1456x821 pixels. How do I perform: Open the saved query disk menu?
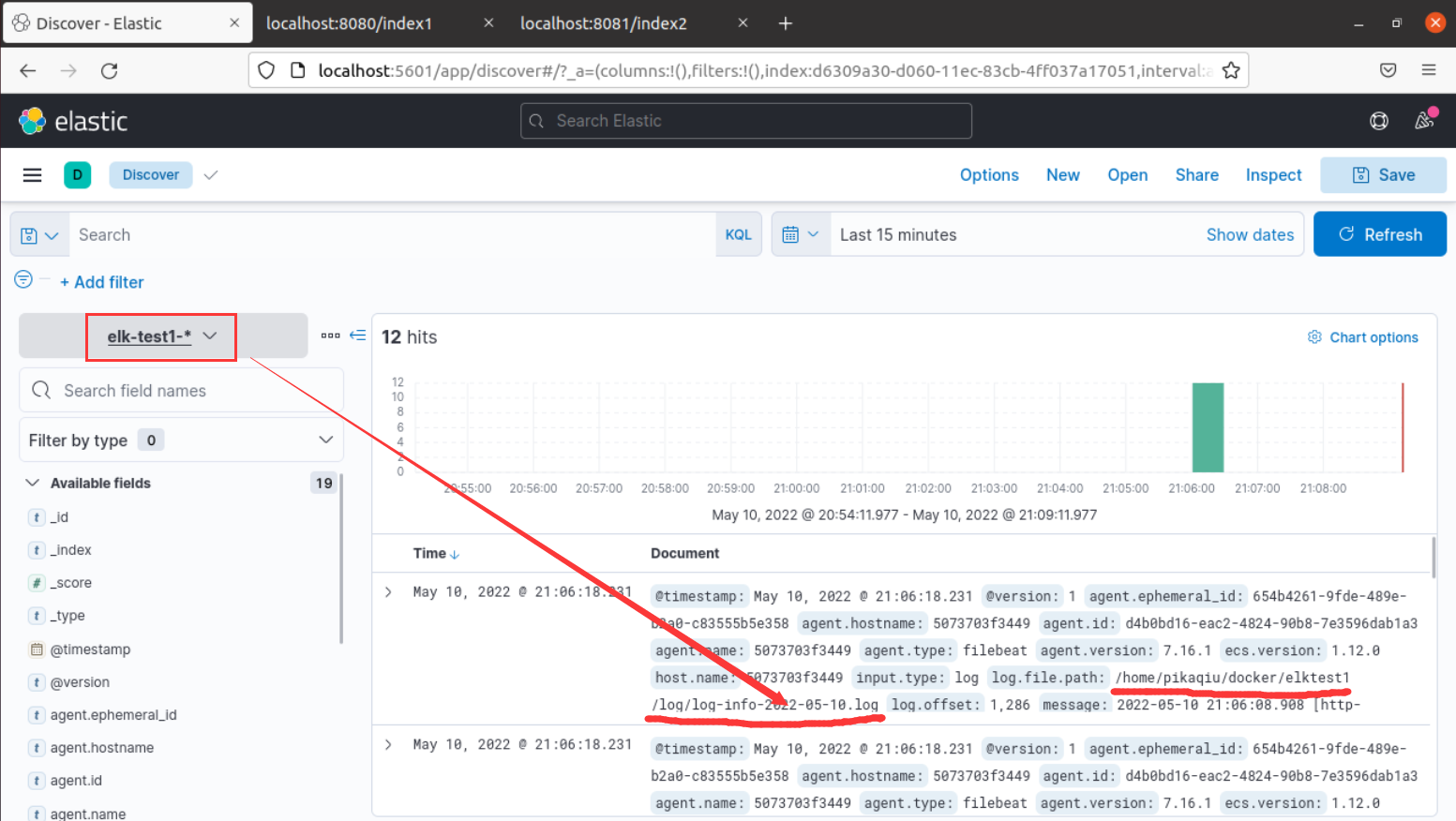39,235
